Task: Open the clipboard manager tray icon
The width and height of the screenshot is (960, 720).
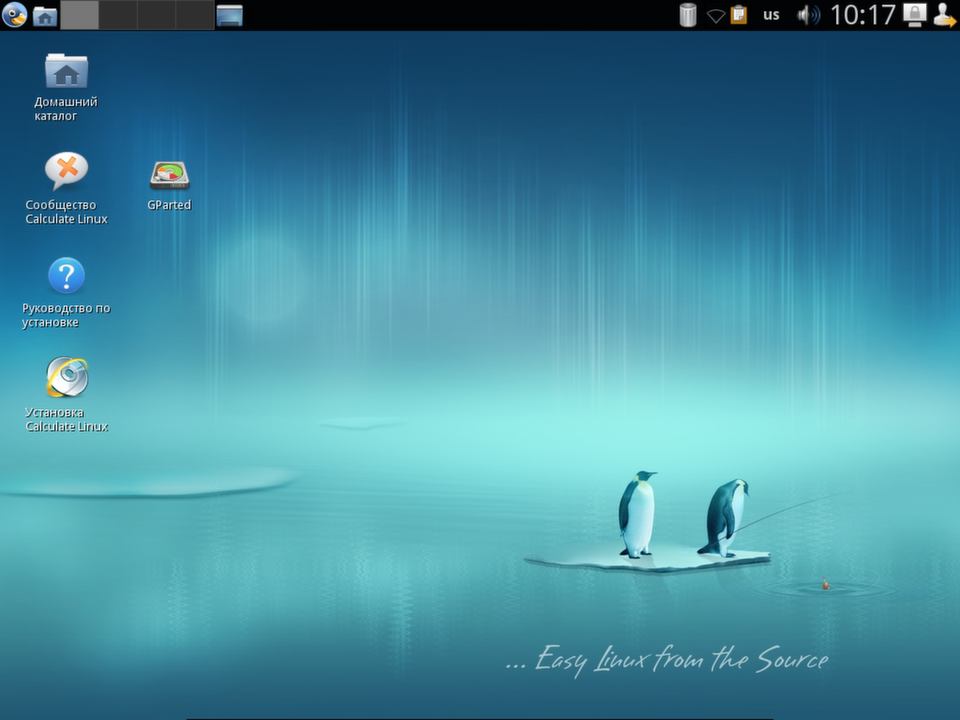Action: click(740, 15)
